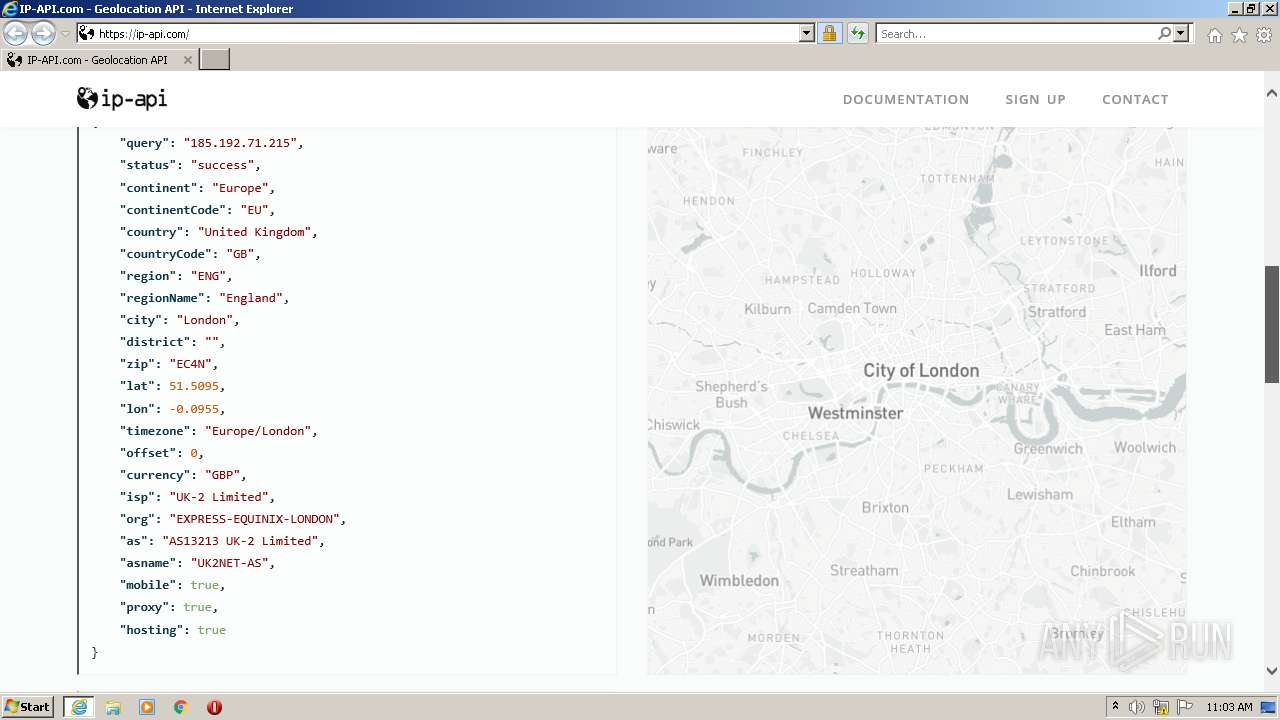Go forward with the browser Forward arrow

pos(43,33)
